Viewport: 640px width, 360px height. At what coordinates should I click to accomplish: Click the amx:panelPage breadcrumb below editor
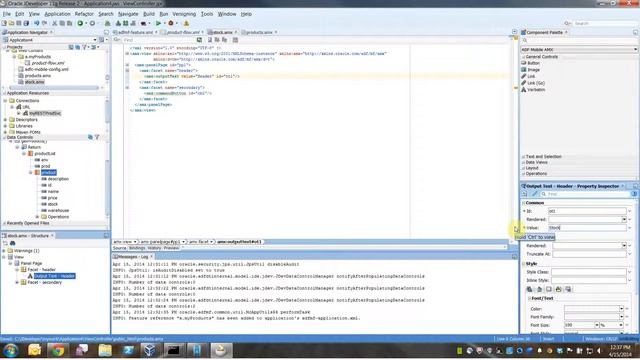162,242
